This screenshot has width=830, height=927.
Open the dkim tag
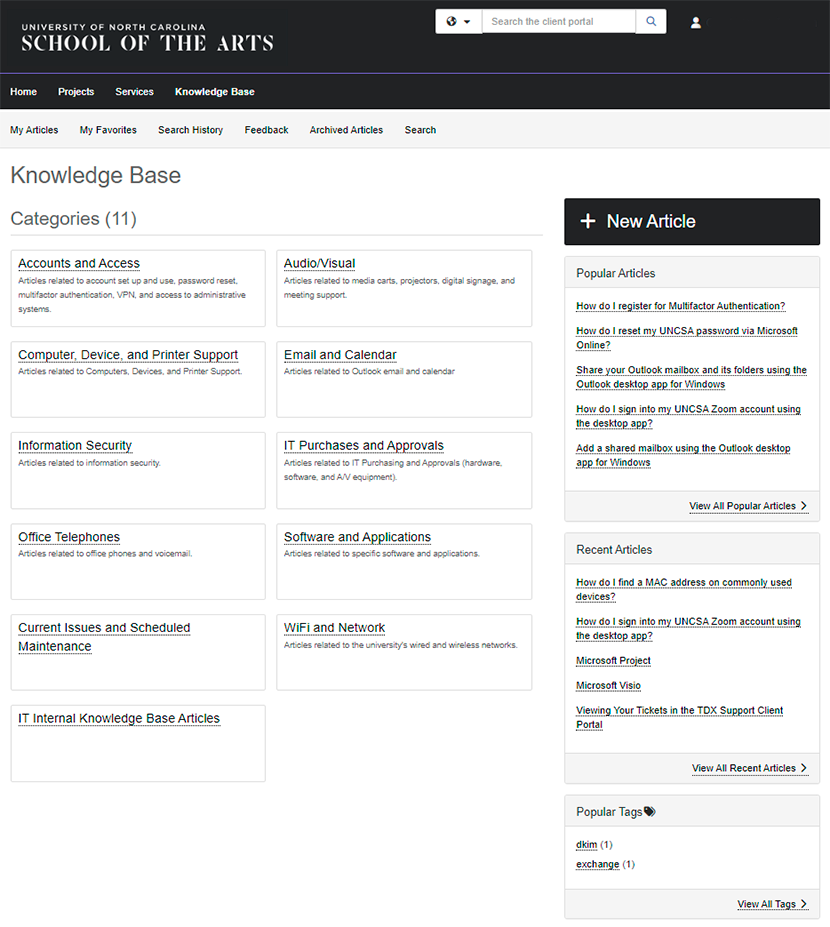pos(586,844)
